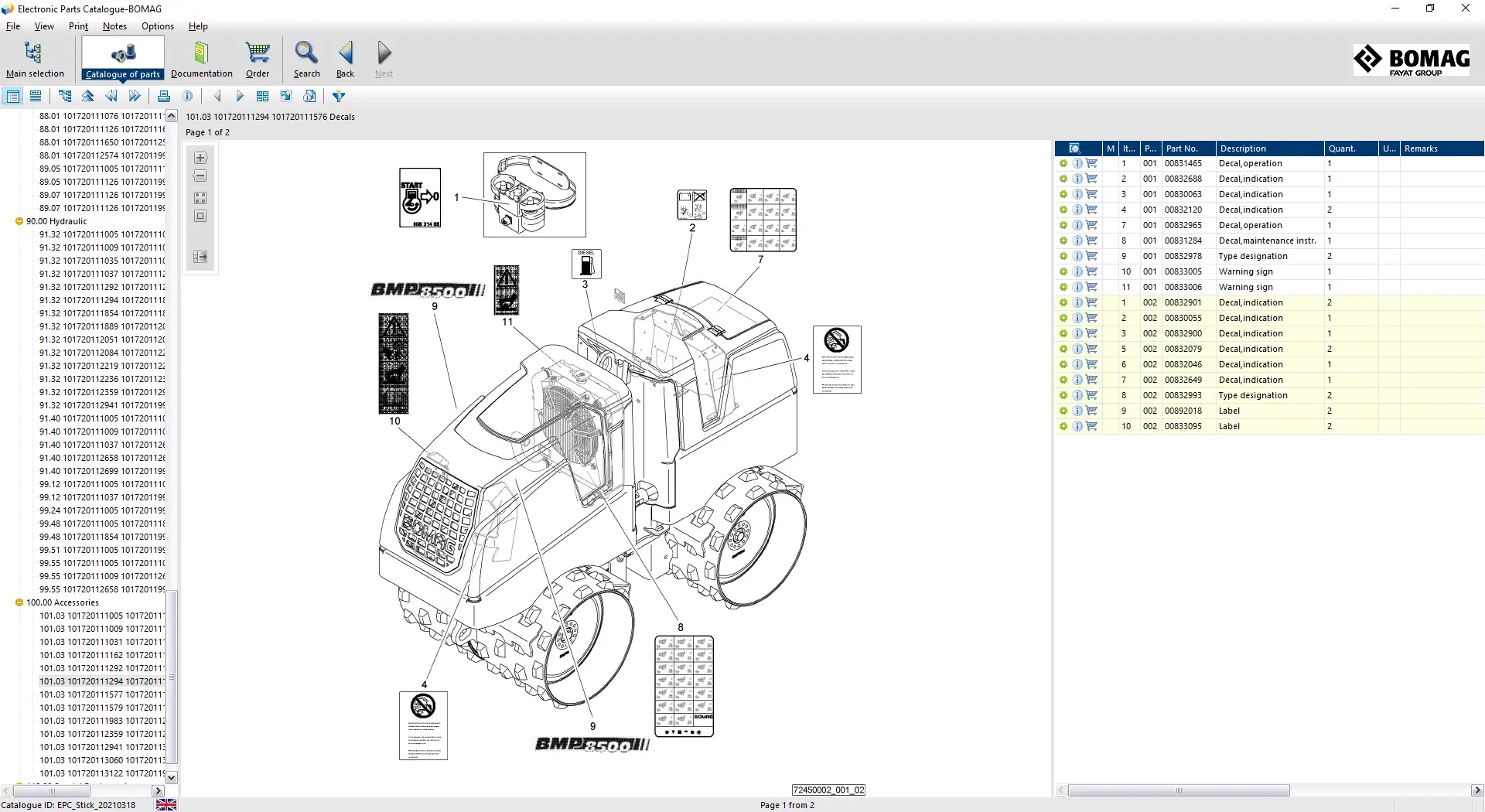Jump to previous assembly double-left arrows
The height and width of the screenshot is (812, 1485).
111,96
